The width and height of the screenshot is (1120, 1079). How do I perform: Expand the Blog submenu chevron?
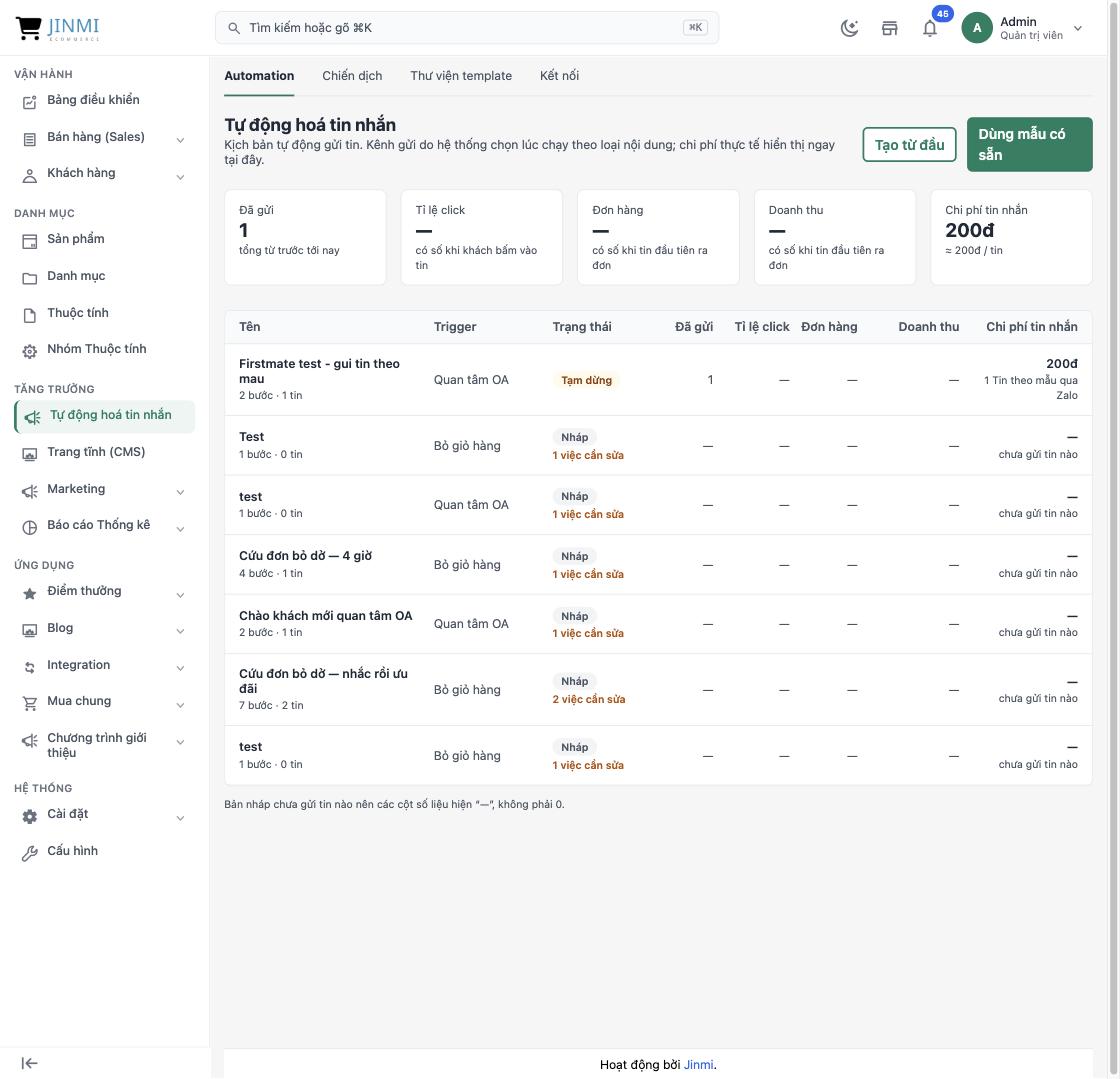[x=181, y=631]
